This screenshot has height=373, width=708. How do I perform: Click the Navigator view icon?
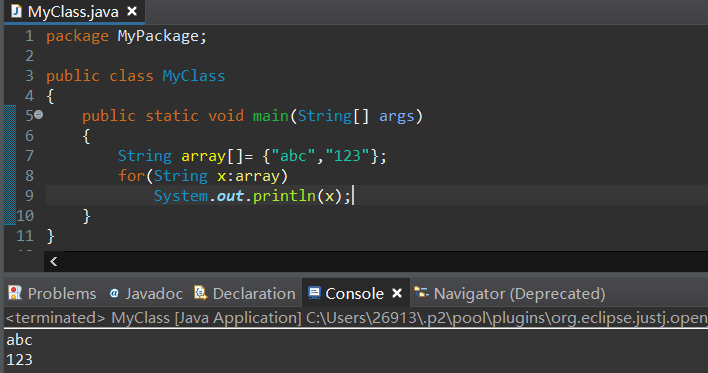(421, 293)
